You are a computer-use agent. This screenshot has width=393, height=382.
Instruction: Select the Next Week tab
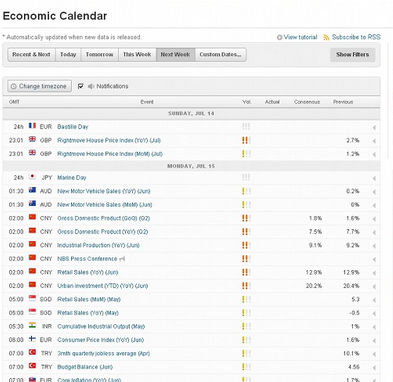click(175, 54)
